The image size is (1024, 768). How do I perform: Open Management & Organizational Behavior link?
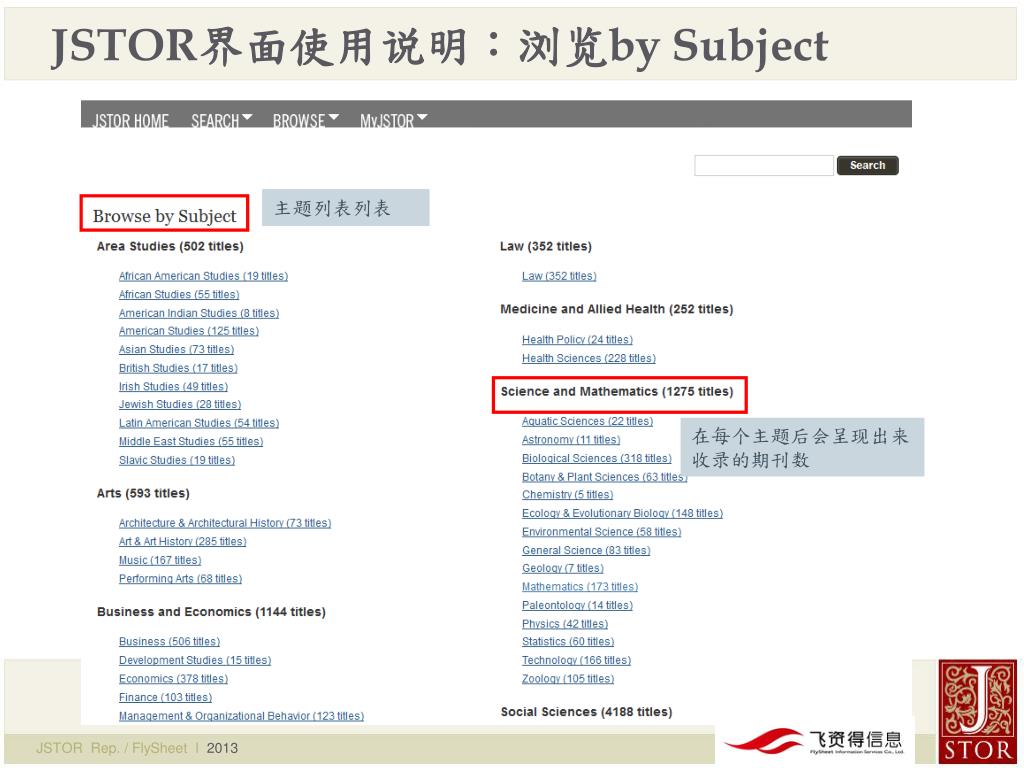click(x=241, y=716)
